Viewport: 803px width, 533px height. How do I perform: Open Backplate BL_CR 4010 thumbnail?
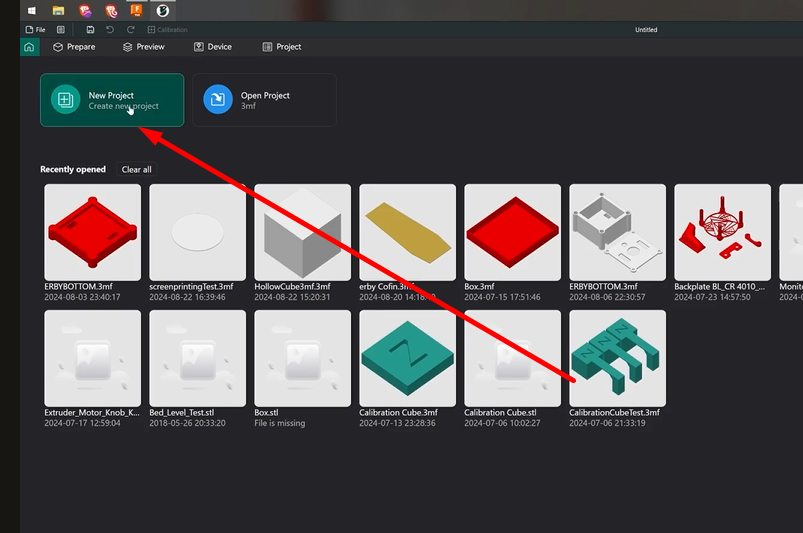723,232
